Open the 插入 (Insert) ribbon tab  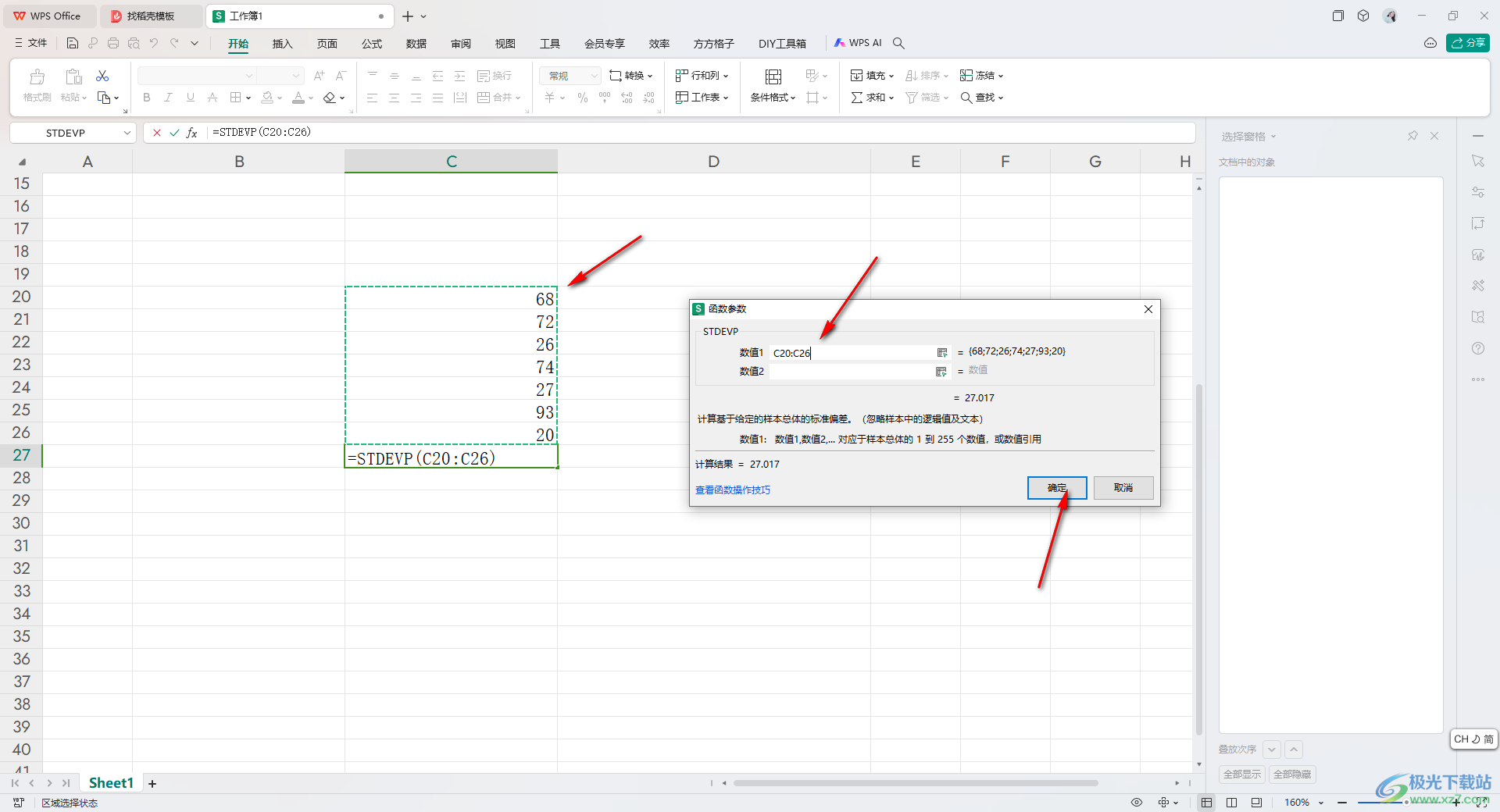point(282,44)
